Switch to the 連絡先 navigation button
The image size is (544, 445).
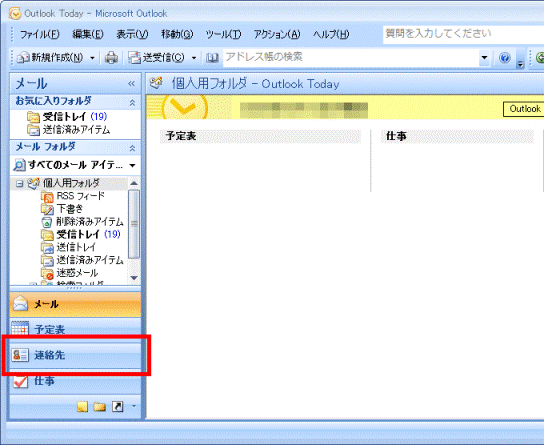(75, 355)
